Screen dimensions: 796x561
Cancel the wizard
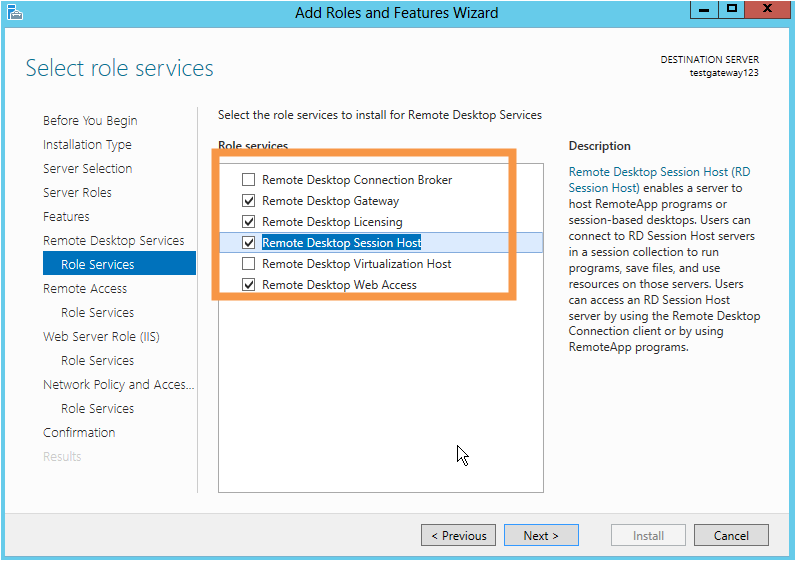click(731, 536)
